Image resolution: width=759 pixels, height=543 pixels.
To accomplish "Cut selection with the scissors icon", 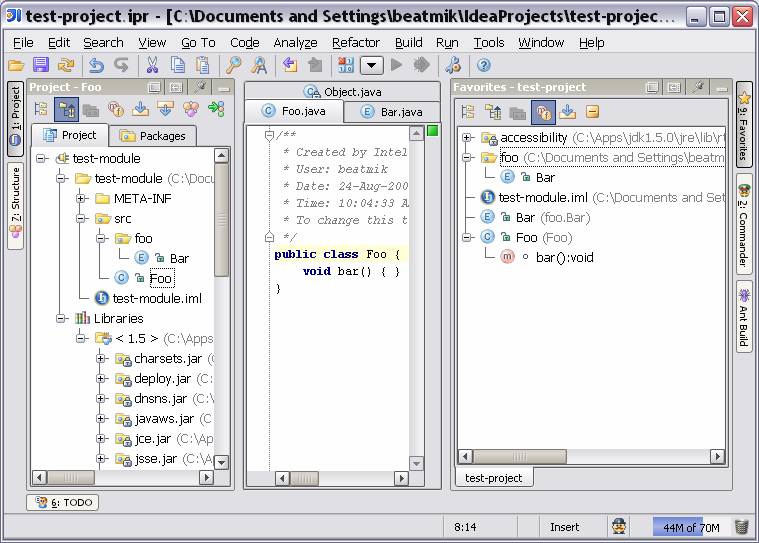I will 152,65.
